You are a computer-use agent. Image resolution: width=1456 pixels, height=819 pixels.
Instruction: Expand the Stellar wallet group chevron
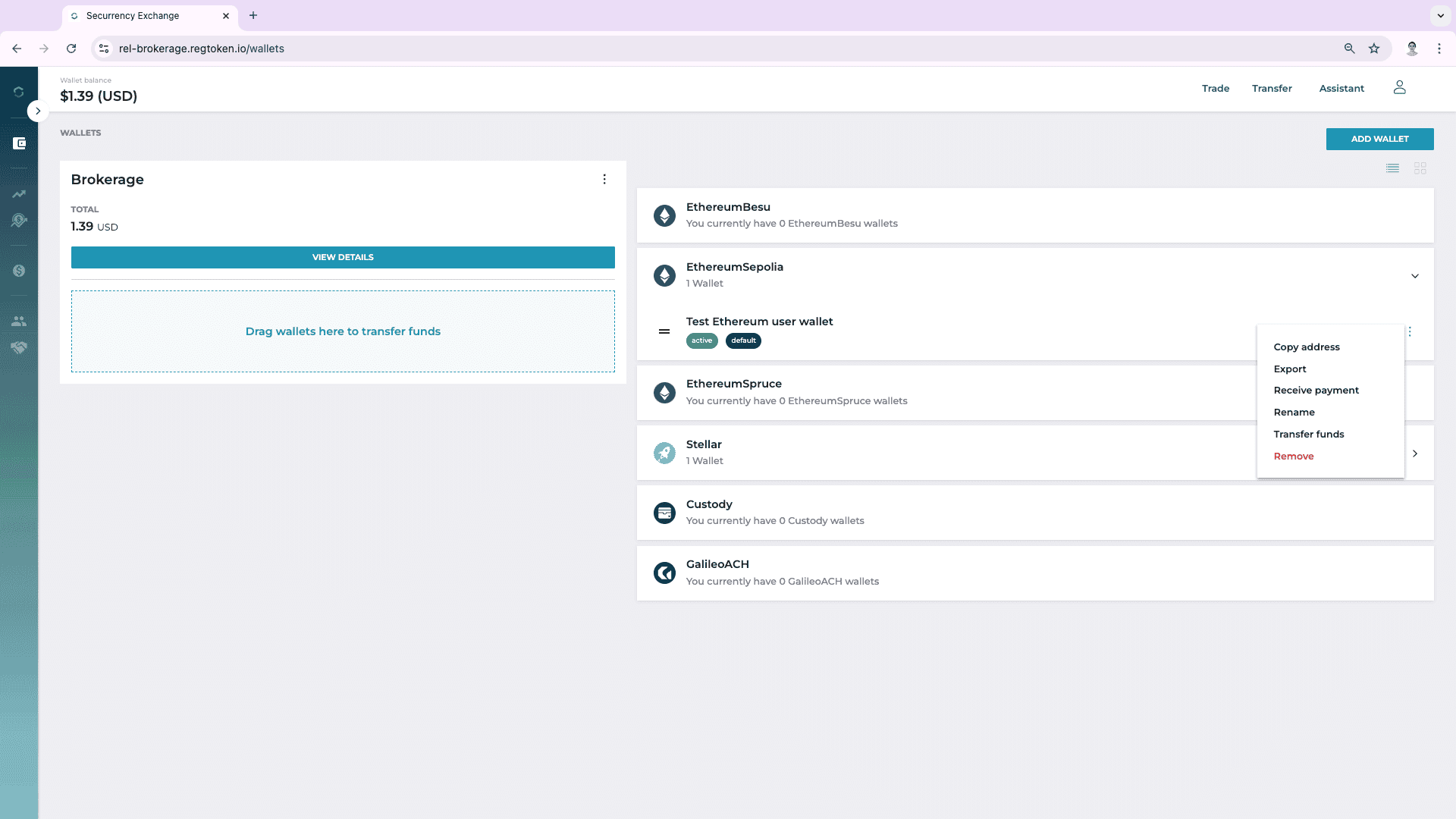(1414, 453)
